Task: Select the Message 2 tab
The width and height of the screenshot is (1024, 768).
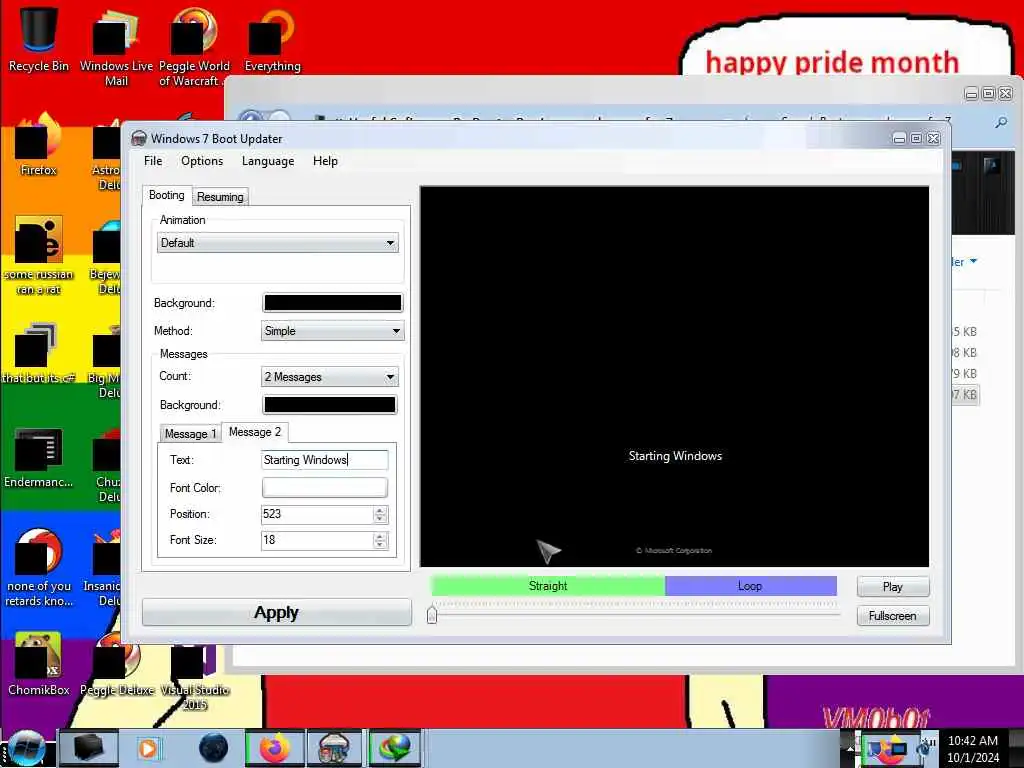Action: click(255, 432)
